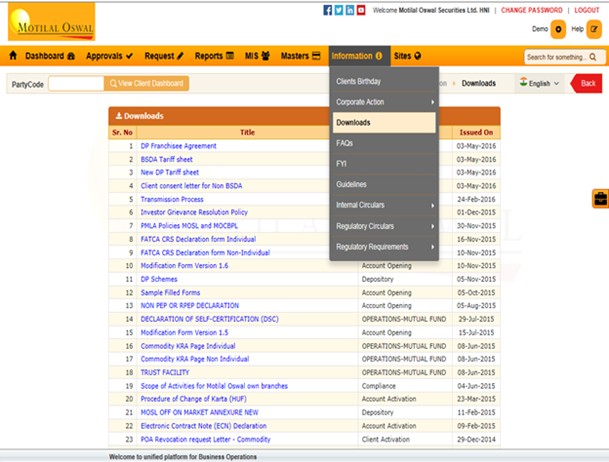Open Transmission Process link
This screenshot has width=609, height=462.
tap(172, 199)
